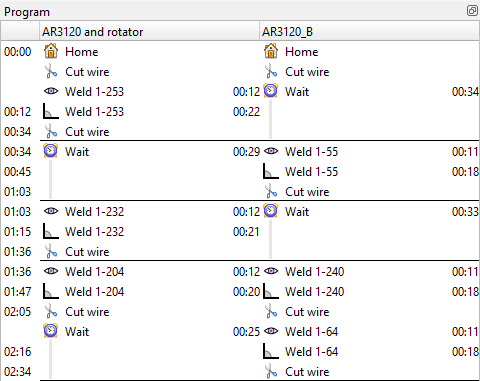Select the Cut wire scissors after Weld 1-240
The width and height of the screenshot is (480, 381).
271,311
